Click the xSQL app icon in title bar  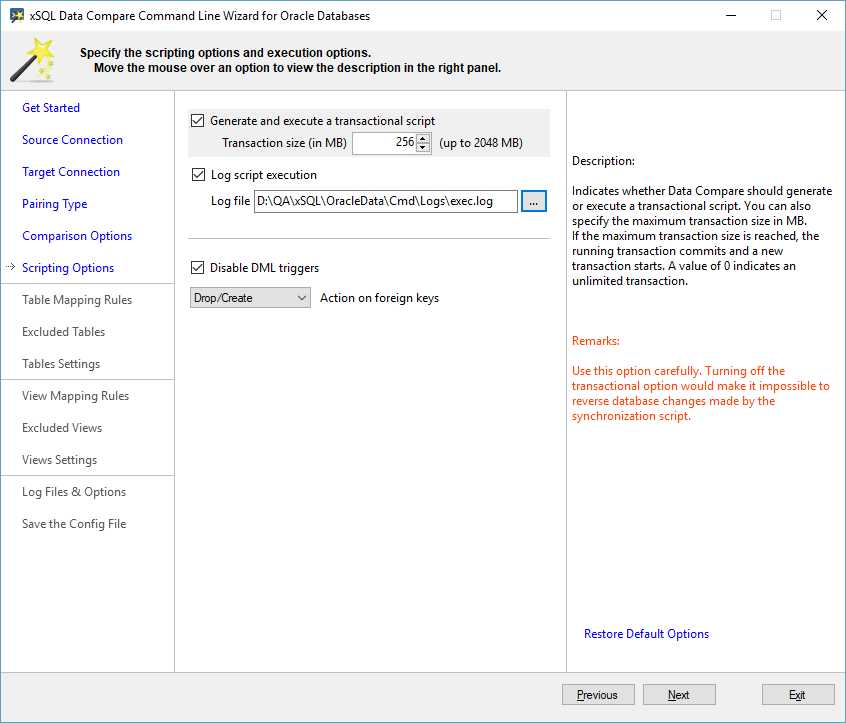[17, 16]
